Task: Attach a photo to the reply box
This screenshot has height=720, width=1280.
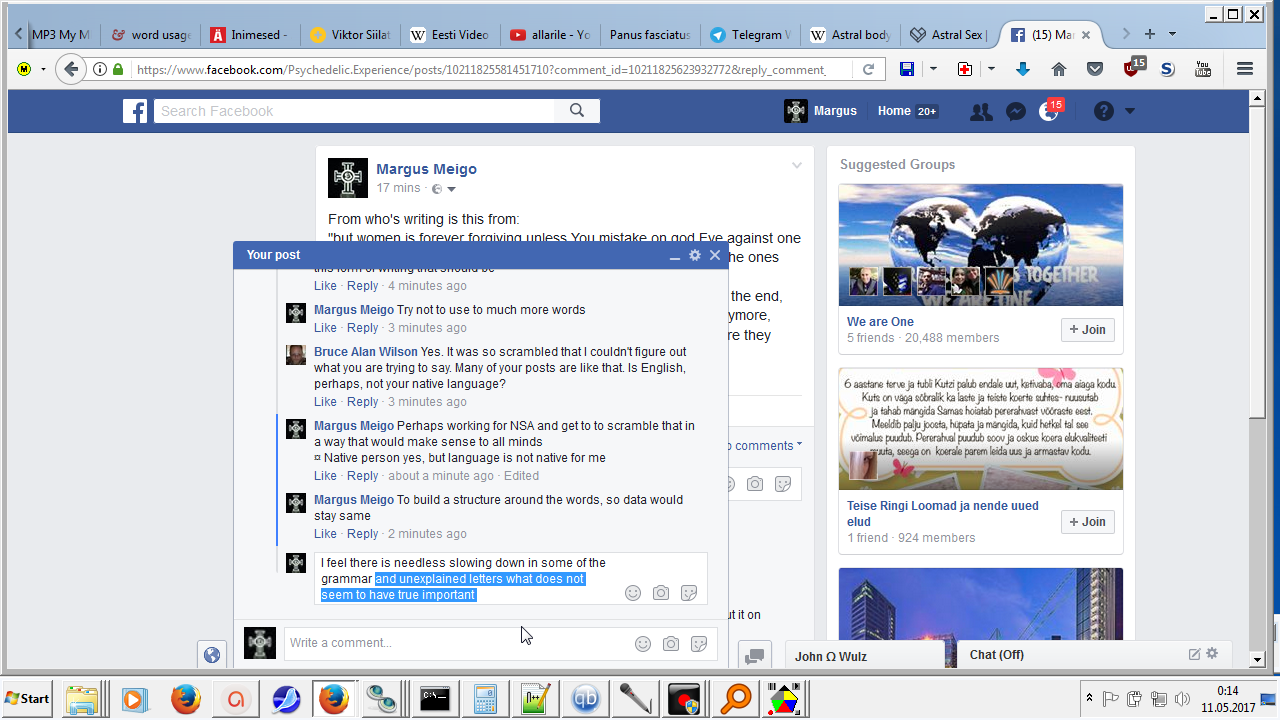Action: (x=660, y=593)
